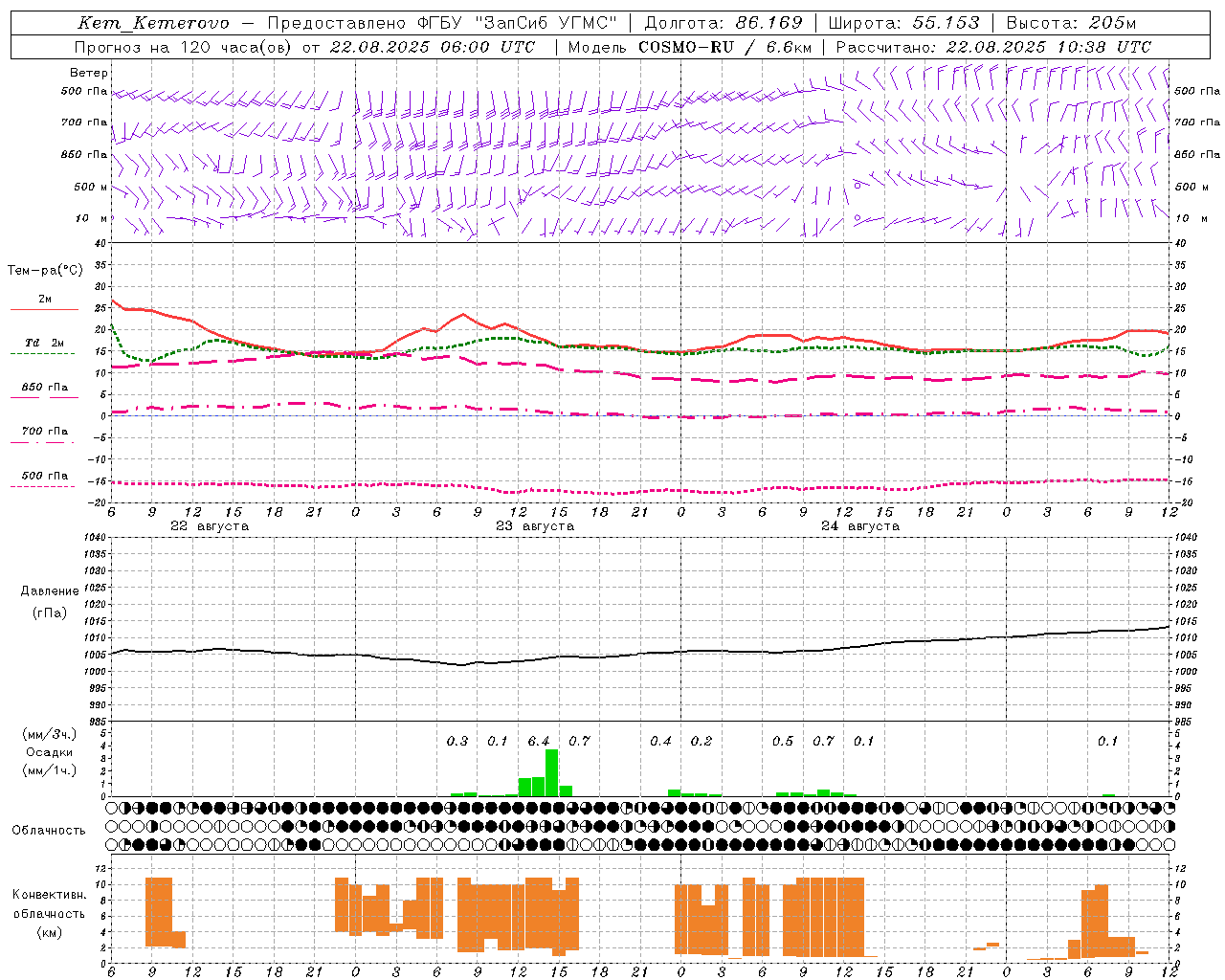Click the 'Td 2м' dew point legend entry
The width and height of the screenshot is (1225, 980).
(44, 343)
